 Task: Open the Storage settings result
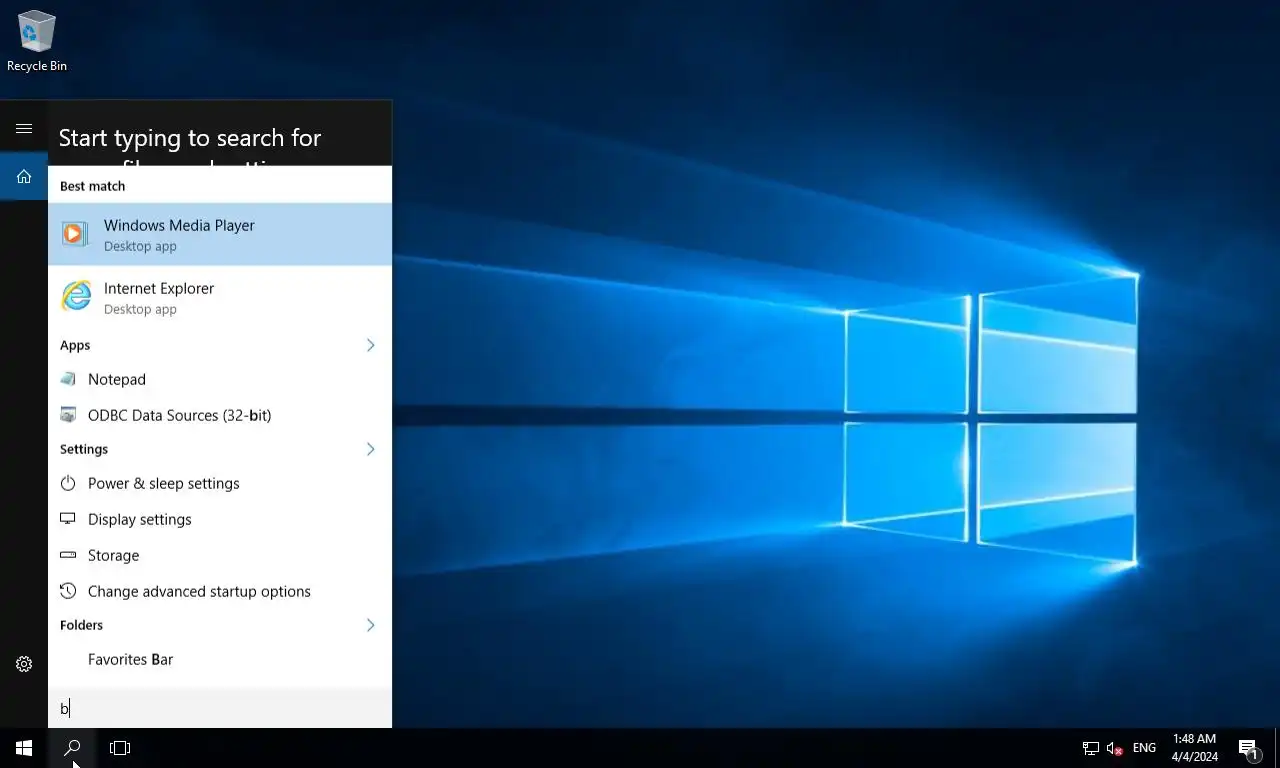220,555
